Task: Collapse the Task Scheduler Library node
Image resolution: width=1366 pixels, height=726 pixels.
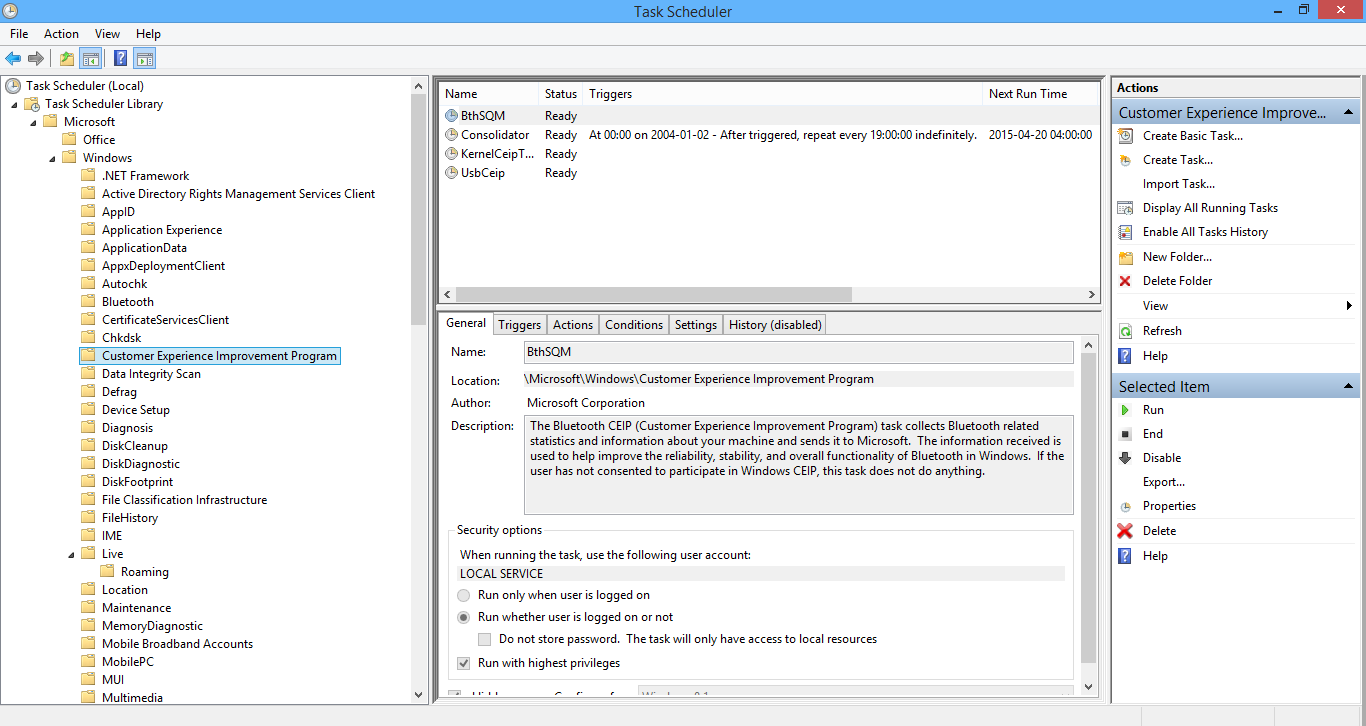Action: pyautogui.click(x=15, y=104)
